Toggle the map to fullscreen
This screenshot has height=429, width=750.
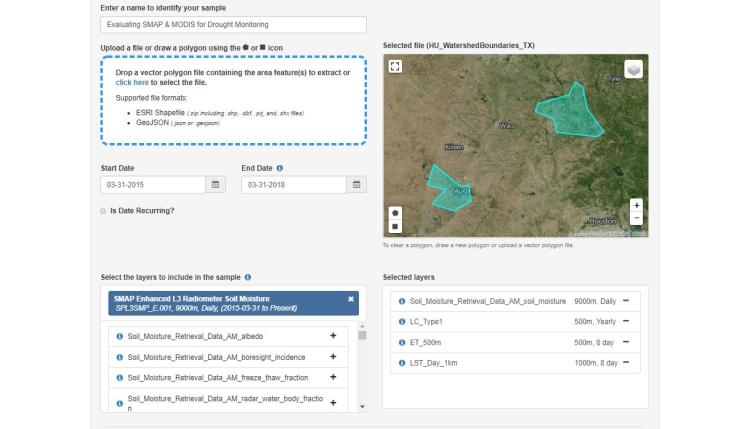[x=395, y=66]
